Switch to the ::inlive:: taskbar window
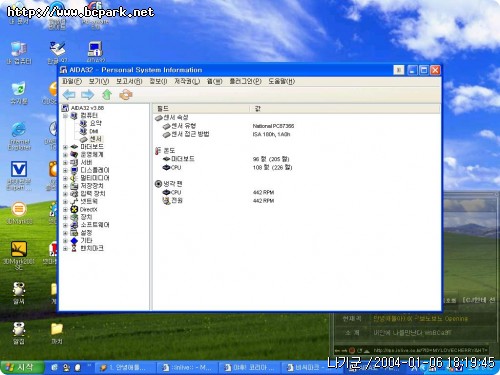500x375 pixels. point(187,368)
